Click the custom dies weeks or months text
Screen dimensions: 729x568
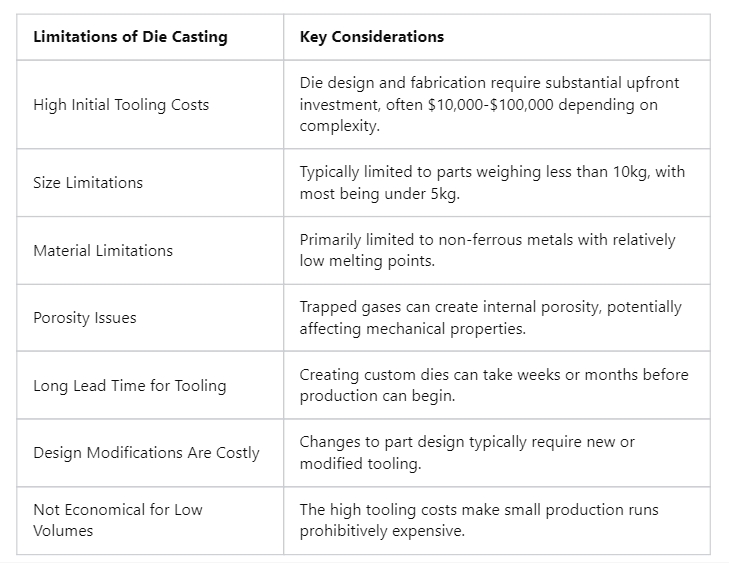(x=494, y=375)
